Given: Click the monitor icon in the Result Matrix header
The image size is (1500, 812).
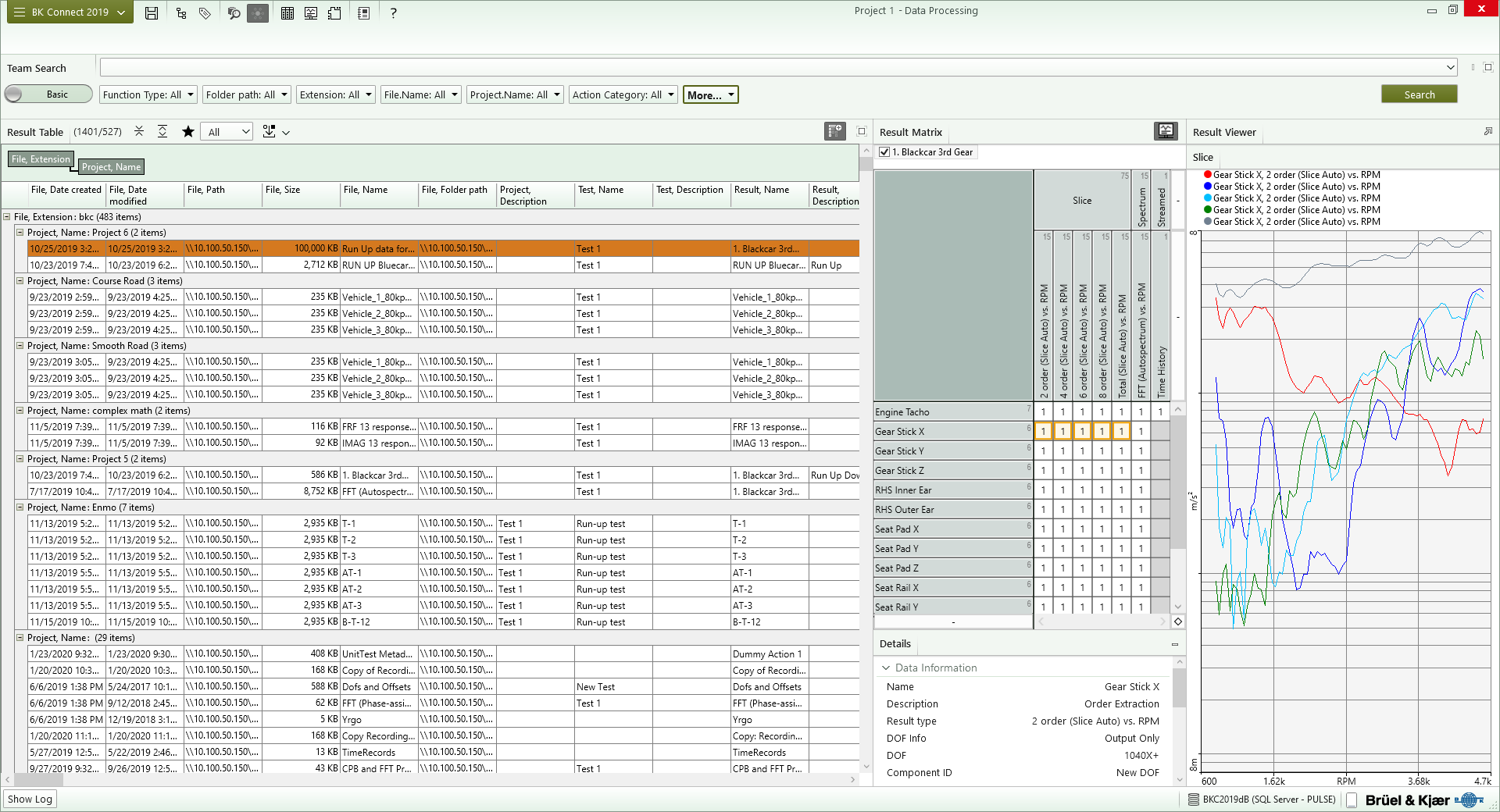Looking at the screenshot, I should coord(1166,131).
